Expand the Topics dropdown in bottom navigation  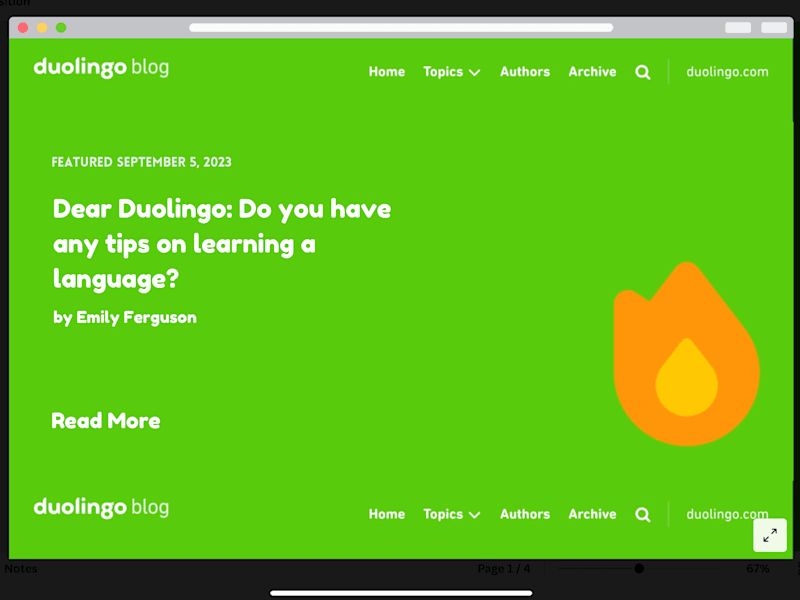[452, 514]
